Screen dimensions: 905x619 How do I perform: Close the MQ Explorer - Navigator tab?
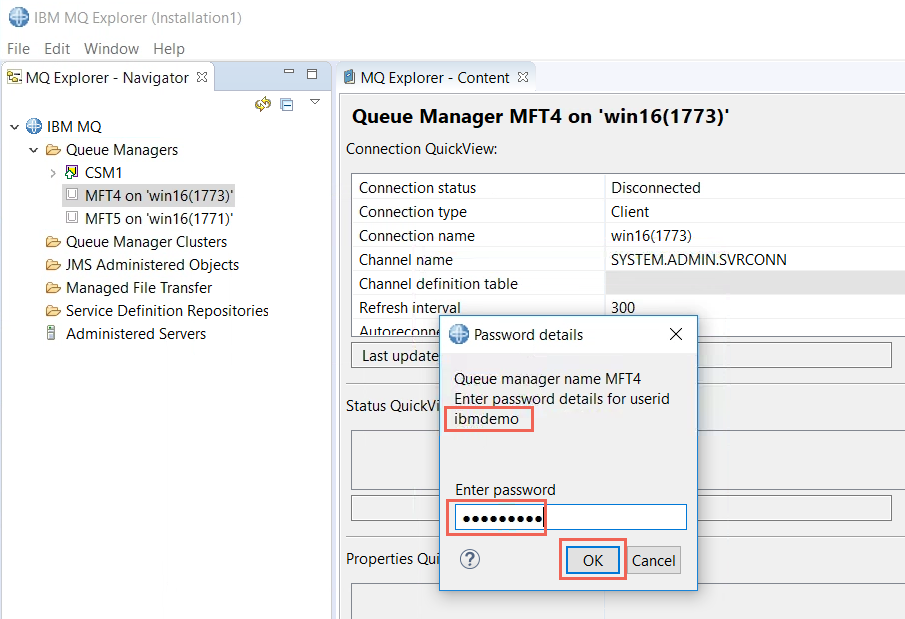click(202, 77)
